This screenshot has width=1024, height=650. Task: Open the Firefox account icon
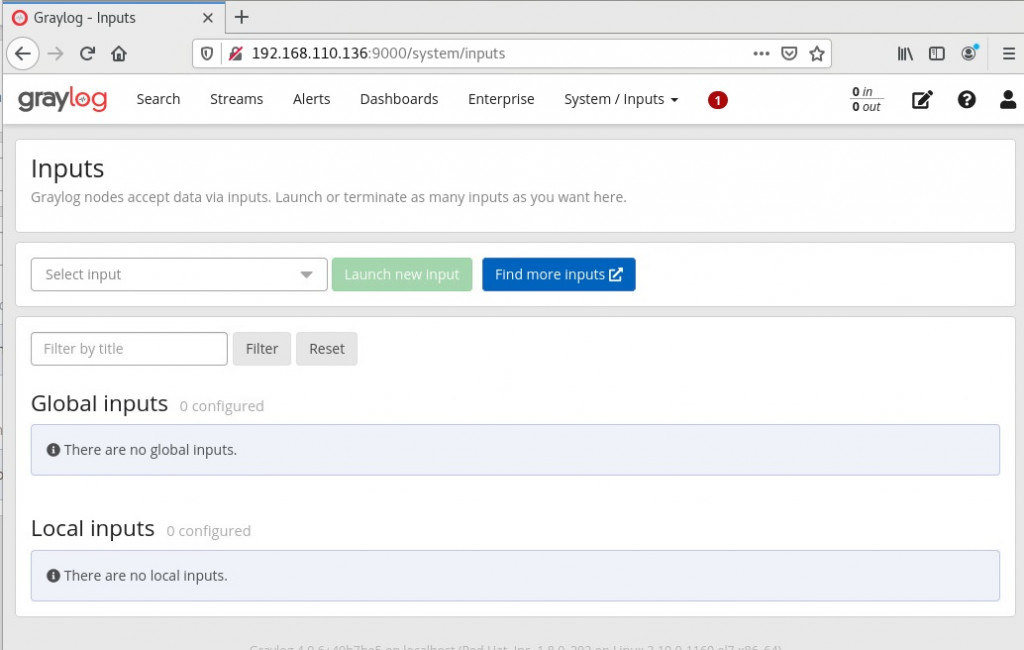(x=969, y=53)
